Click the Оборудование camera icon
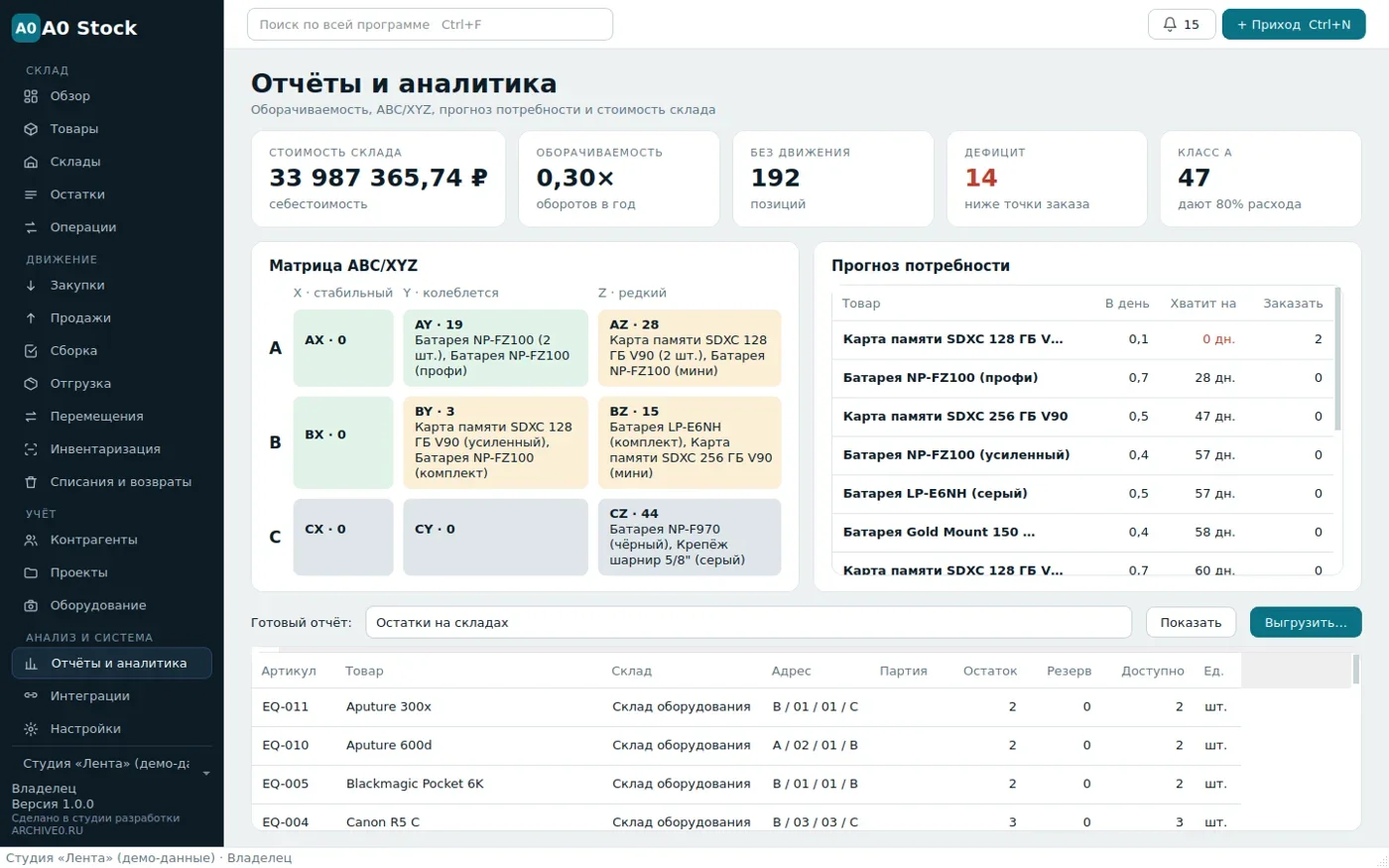 coord(31,606)
